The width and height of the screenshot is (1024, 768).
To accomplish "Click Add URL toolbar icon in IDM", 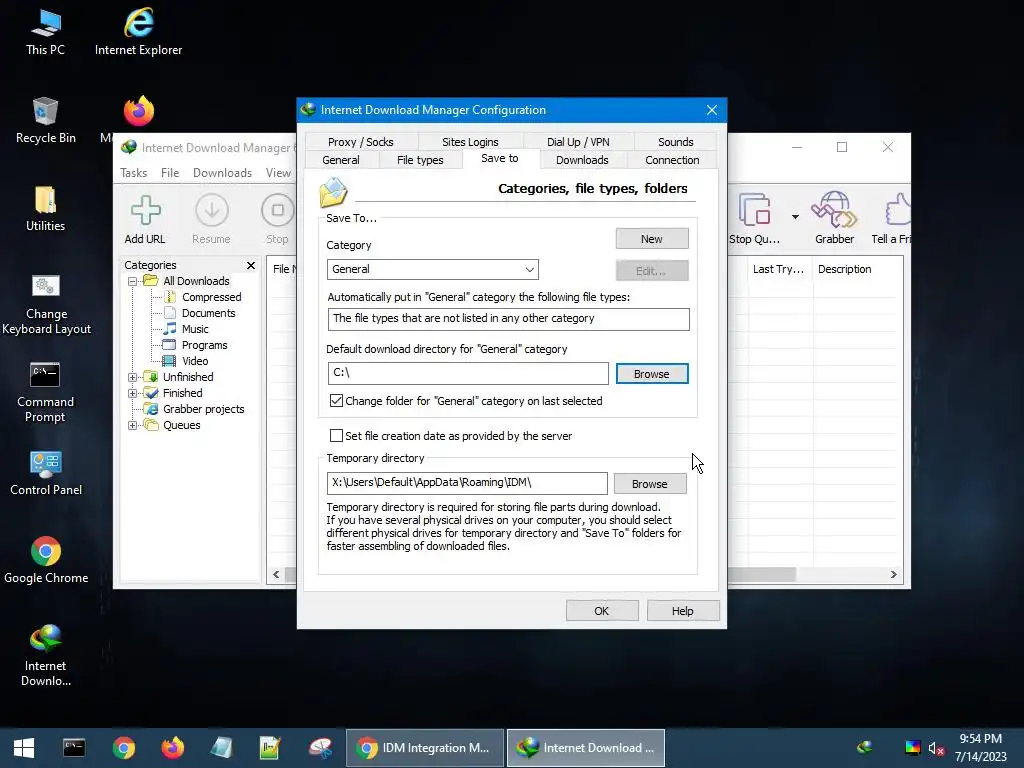I will 145,220.
